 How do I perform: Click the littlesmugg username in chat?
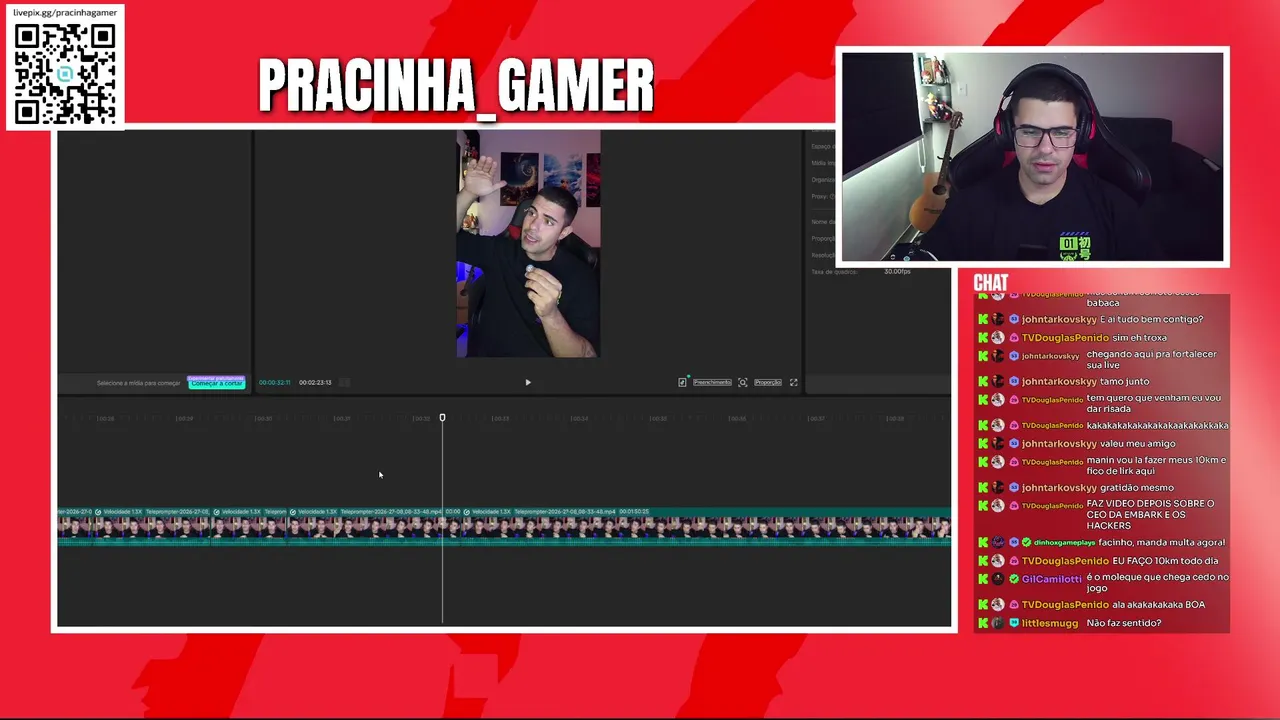[1050, 623]
